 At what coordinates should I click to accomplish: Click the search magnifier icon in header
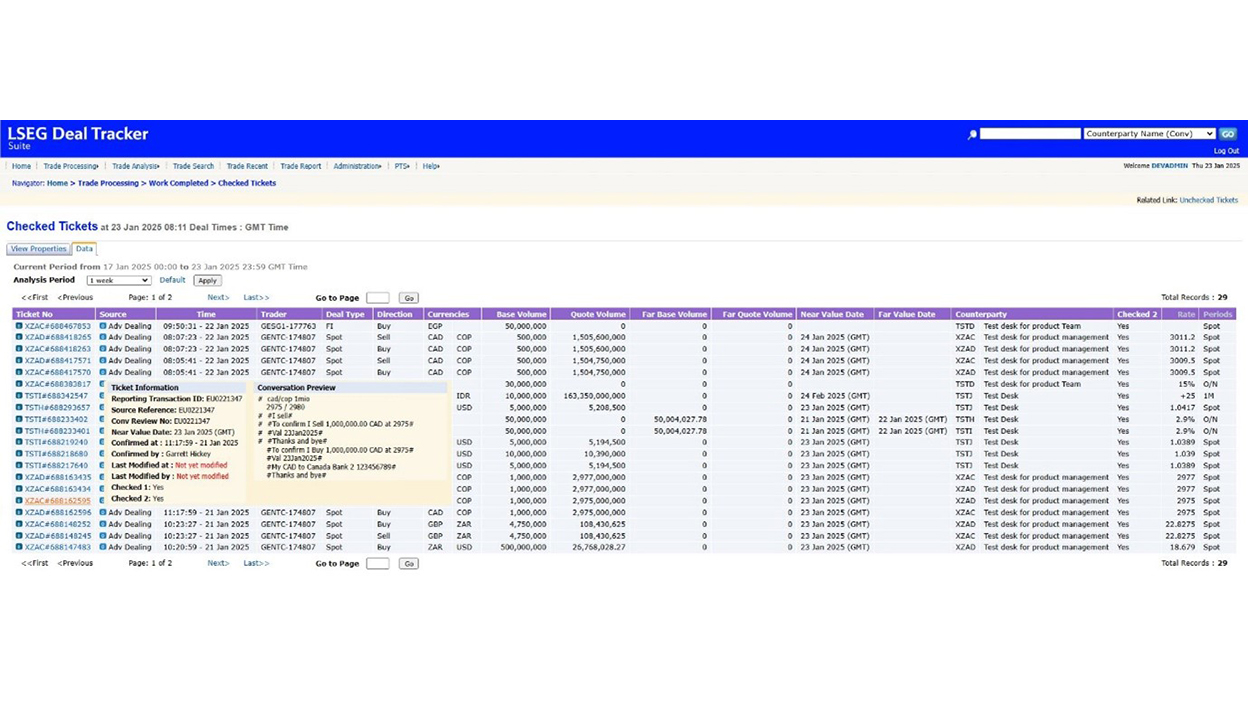point(972,134)
